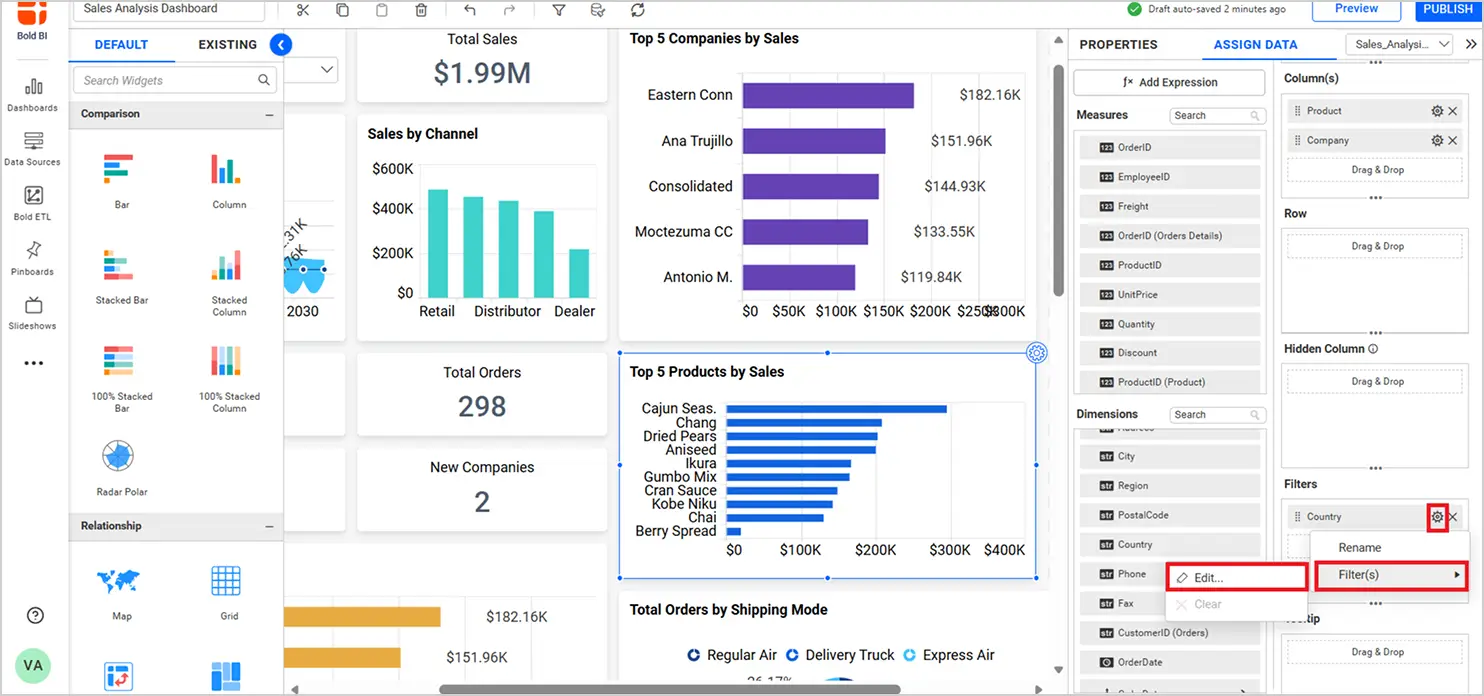
Task: Click the Add Expression button
Action: (1169, 83)
